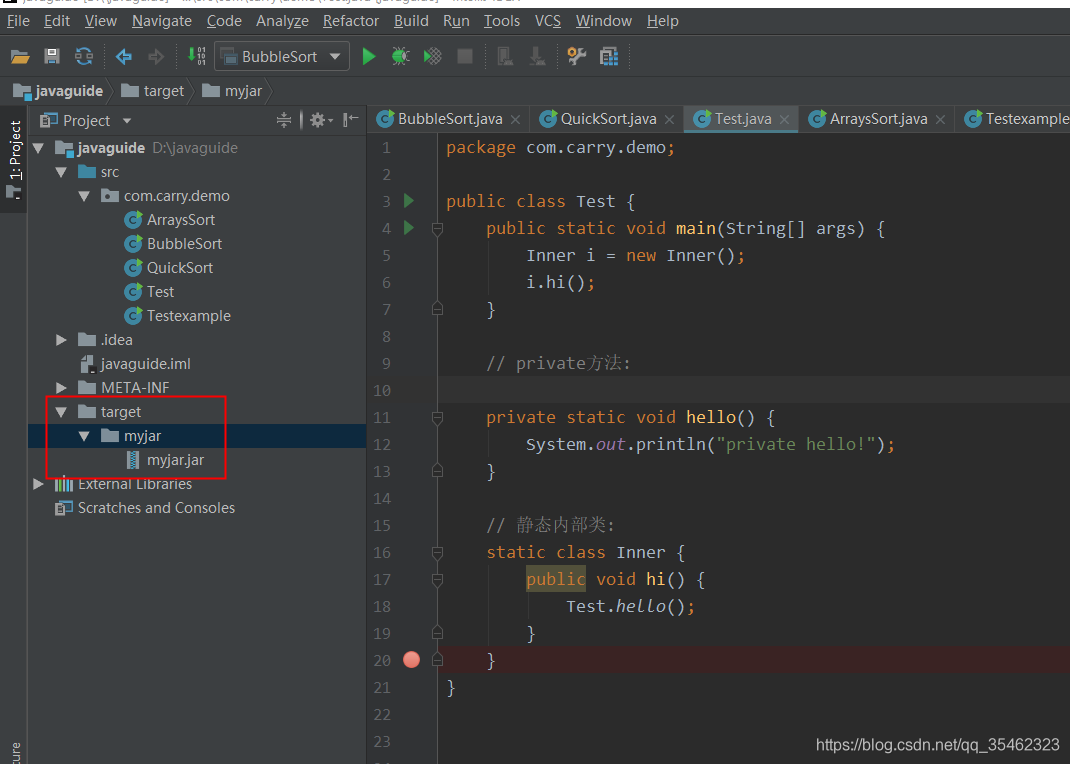Open the Edit menu
Viewport: 1070px width, 764px height.
pyautogui.click(x=57, y=21)
